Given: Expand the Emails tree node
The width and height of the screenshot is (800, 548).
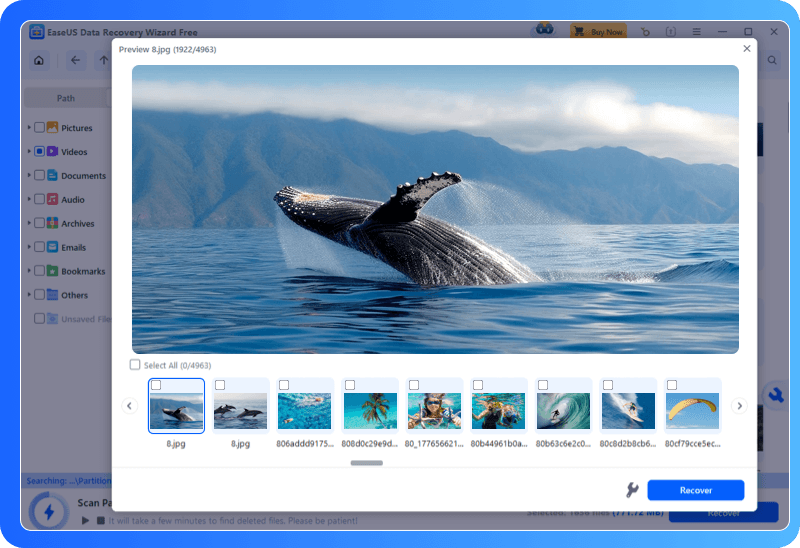Looking at the screenshot, I should [x=29, y=247].
